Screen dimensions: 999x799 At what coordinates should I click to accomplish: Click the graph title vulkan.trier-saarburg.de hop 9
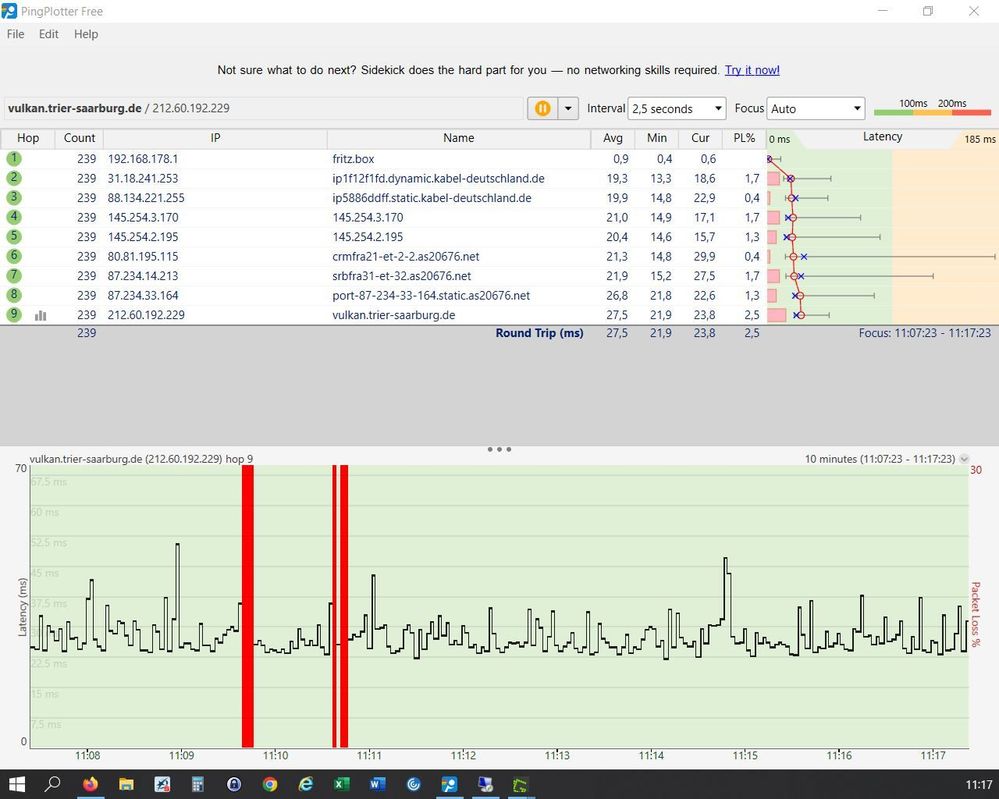[x=141, y=459]
